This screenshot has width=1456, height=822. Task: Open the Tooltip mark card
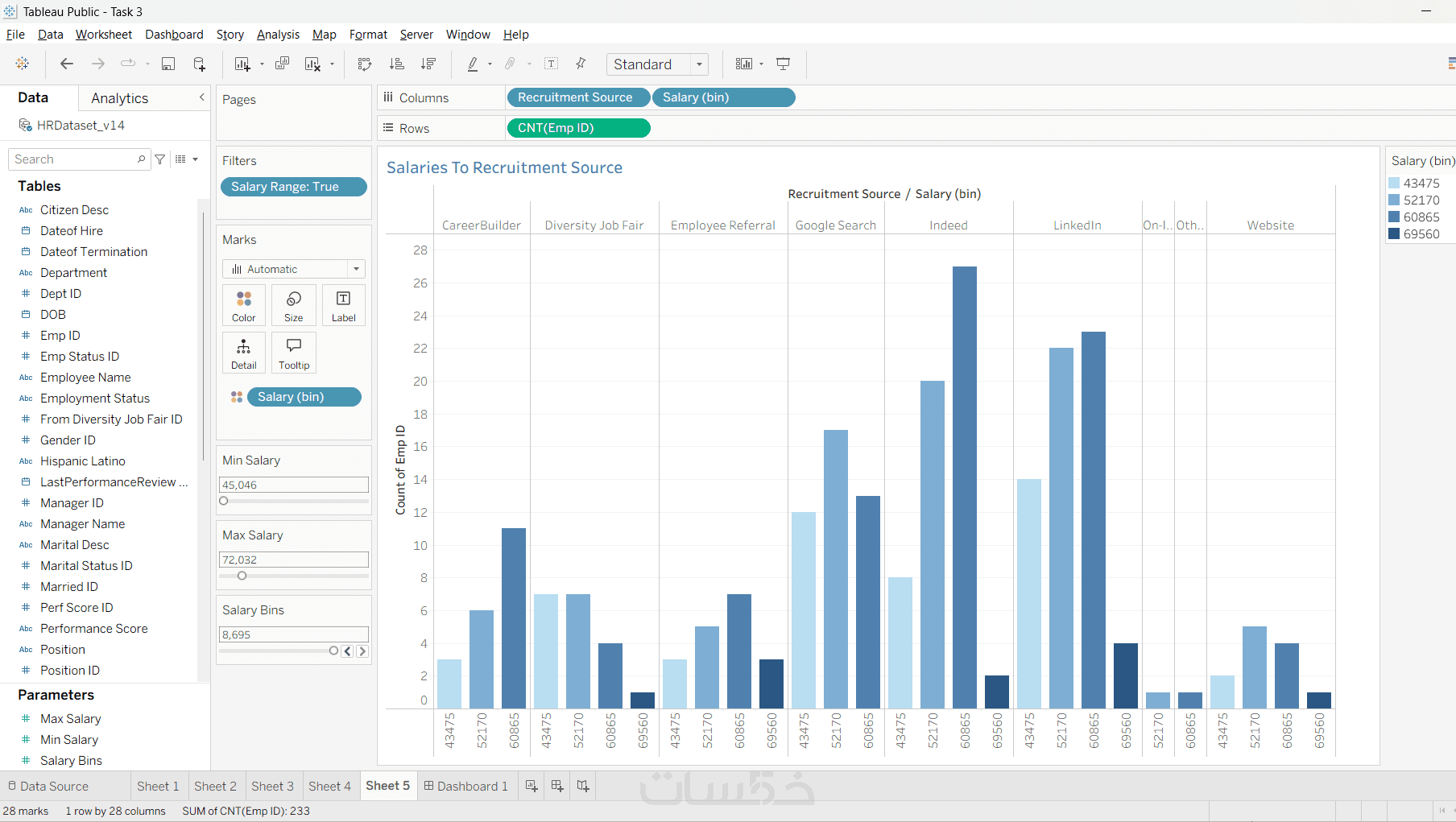(294, 353)
